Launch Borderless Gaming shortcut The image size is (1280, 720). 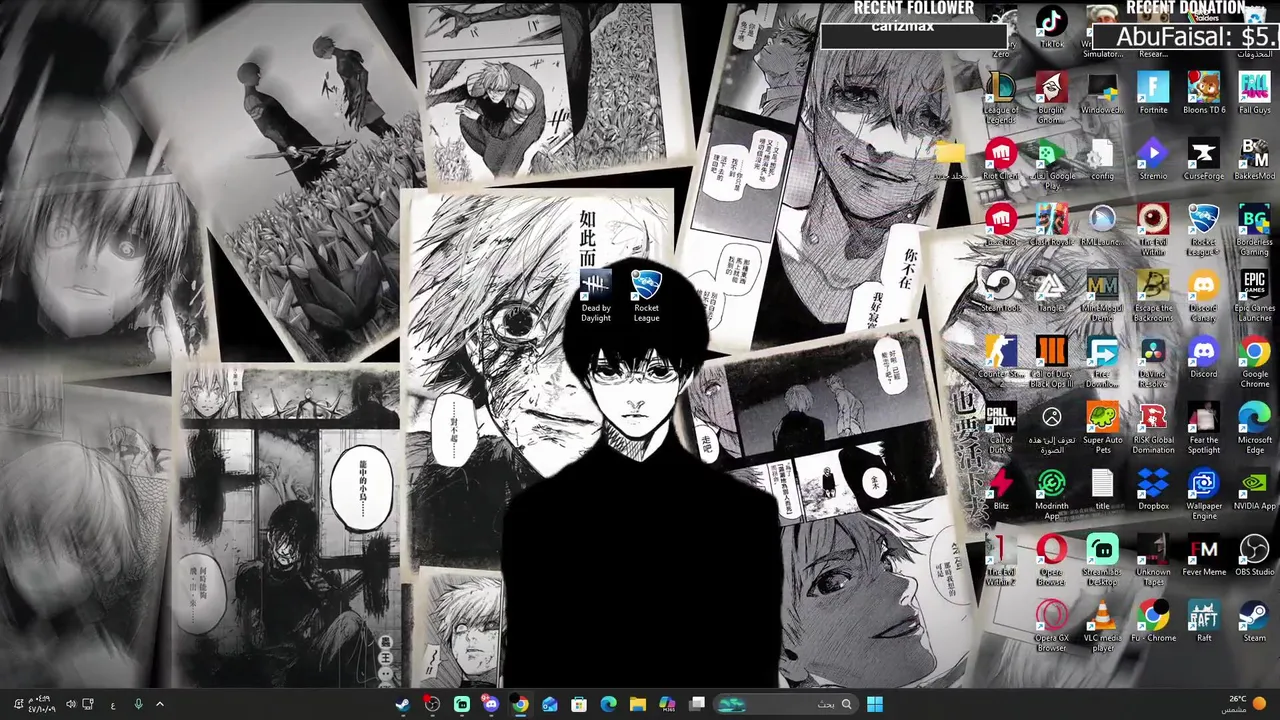point(1254,230)
